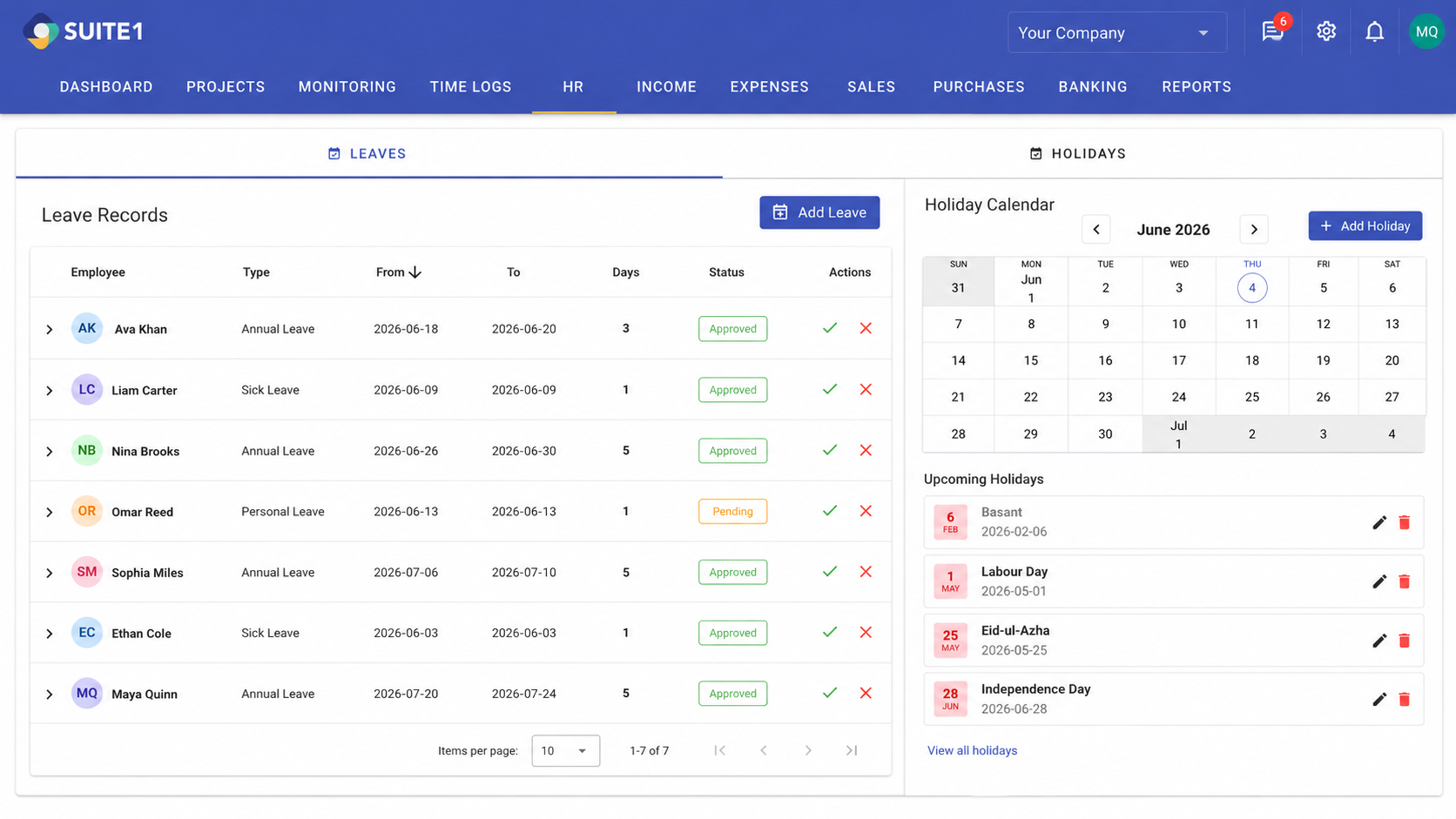Open the Your Company dropdown
1456x819 pixels.
tap(1116, 32)
